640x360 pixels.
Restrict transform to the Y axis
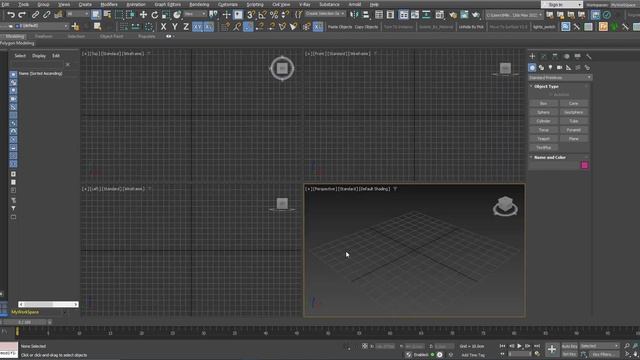(175, 27)
